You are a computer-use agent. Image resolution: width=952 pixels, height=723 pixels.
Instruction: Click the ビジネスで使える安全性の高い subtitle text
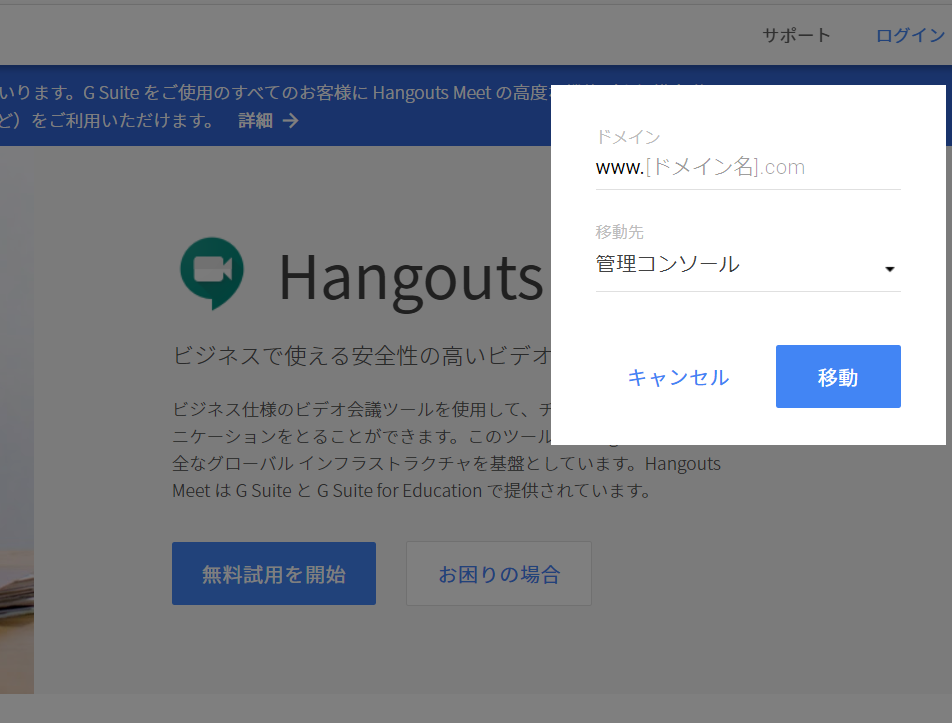362,356
